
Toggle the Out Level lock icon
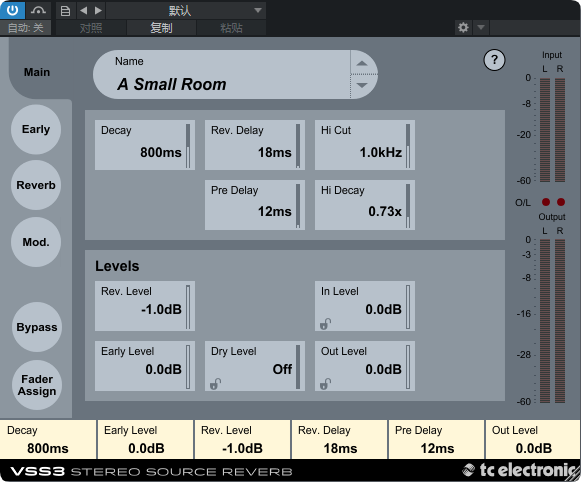[x=325, y=384]
